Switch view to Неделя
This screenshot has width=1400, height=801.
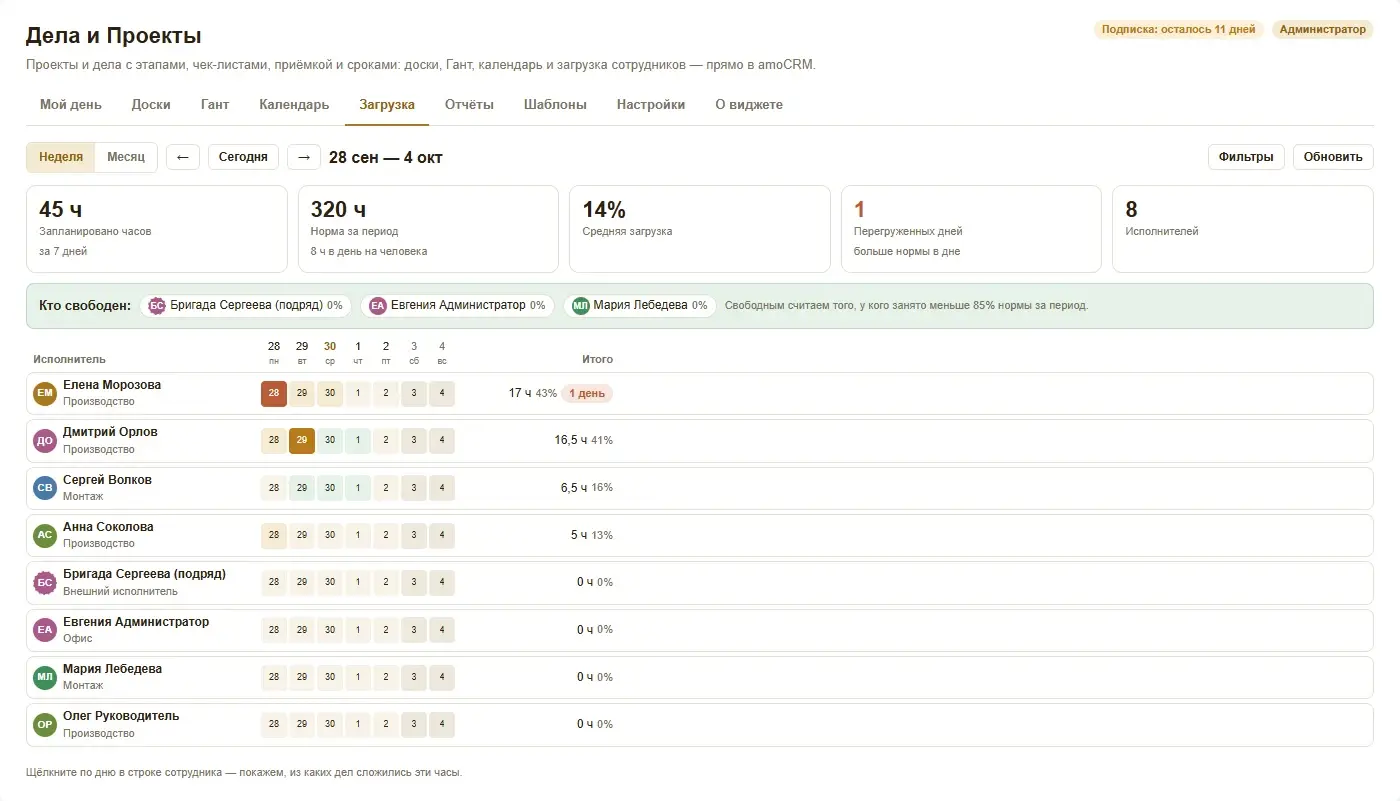click(61, 157)
